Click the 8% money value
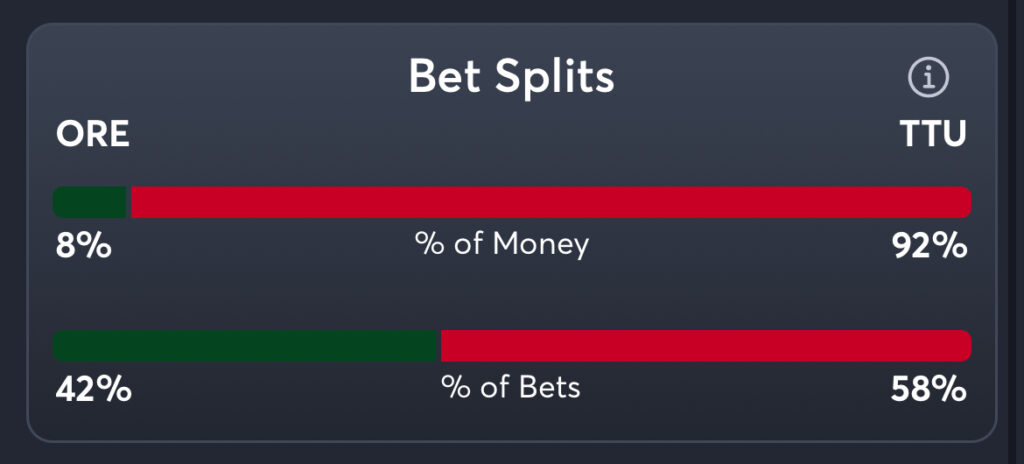 click(83, 245)
